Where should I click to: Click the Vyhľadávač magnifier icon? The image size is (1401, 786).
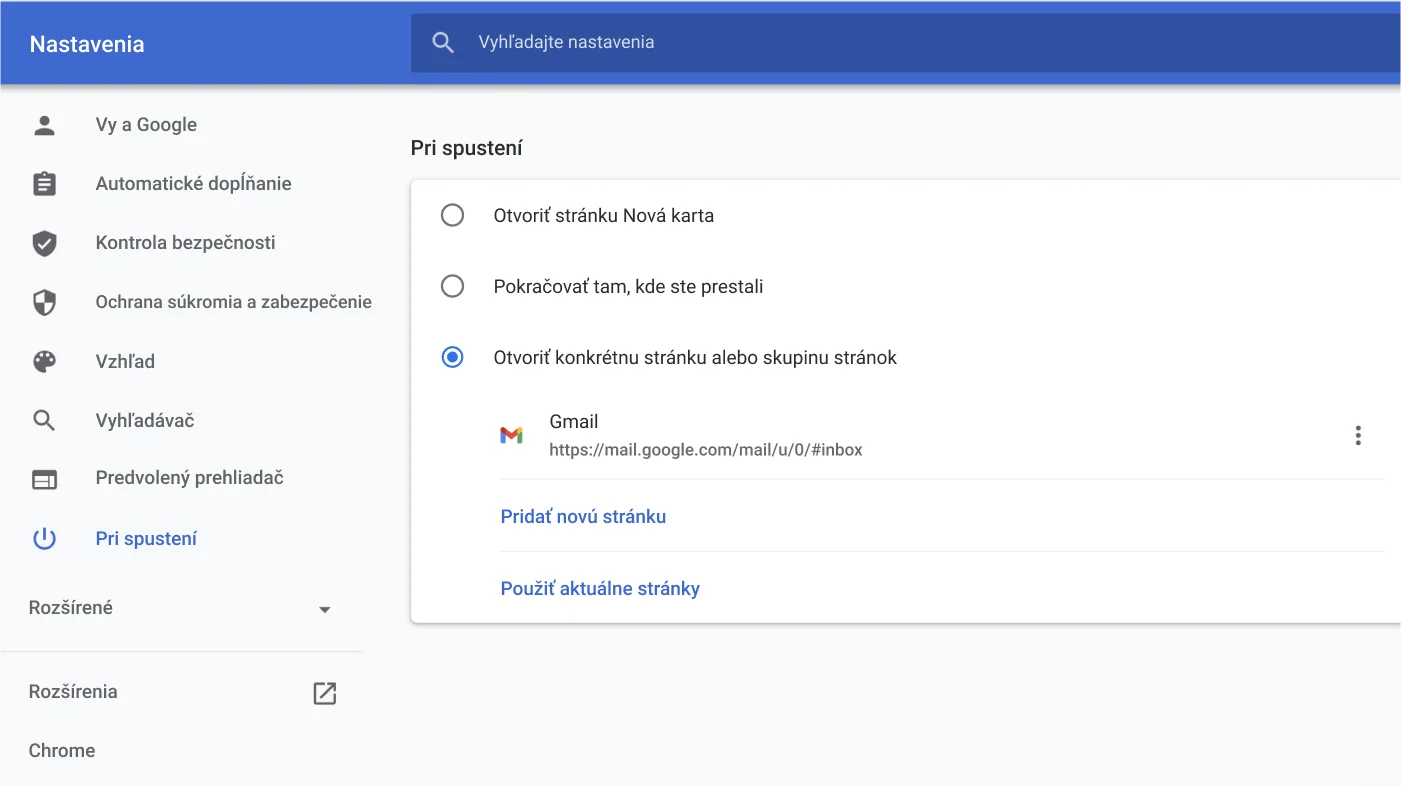click(44, 420)
